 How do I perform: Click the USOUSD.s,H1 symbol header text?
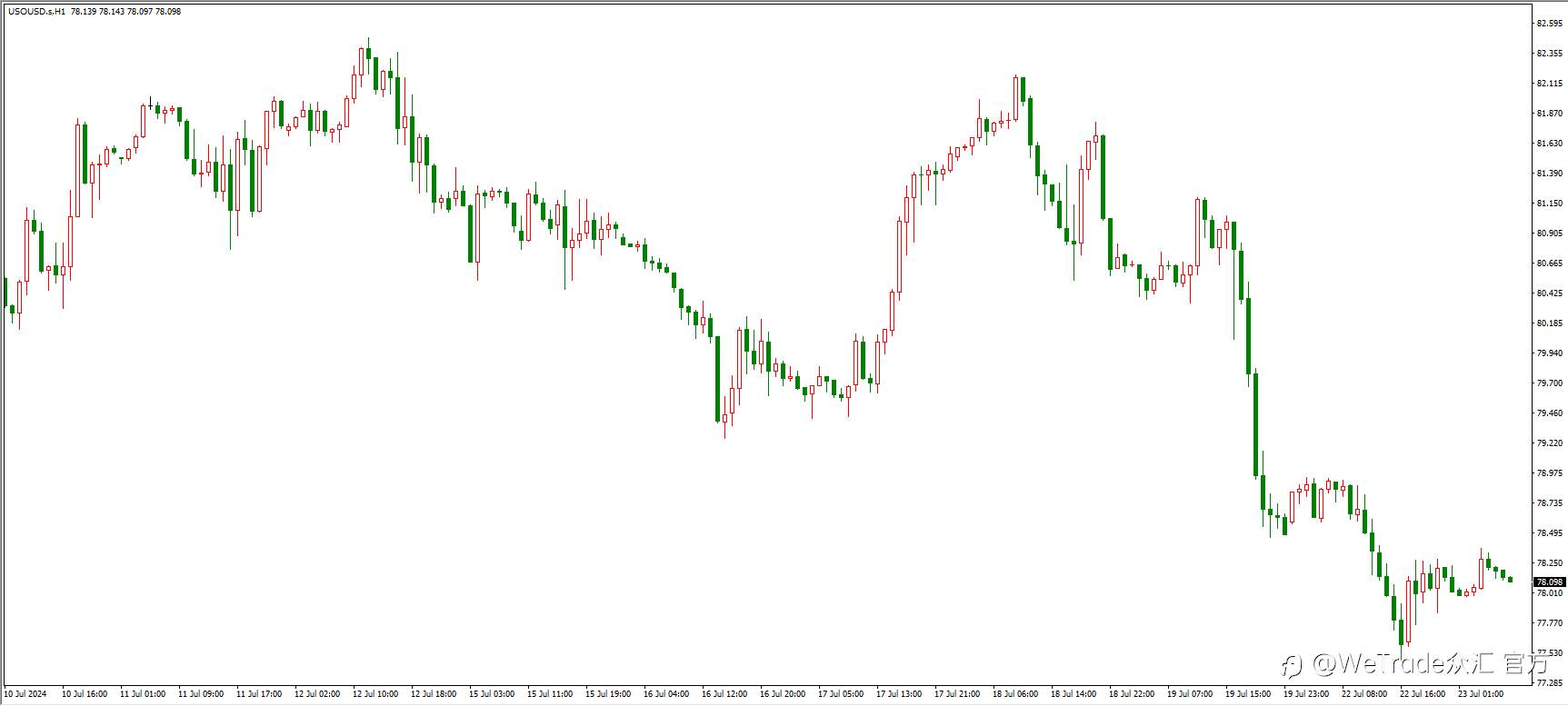coord(36,12)
